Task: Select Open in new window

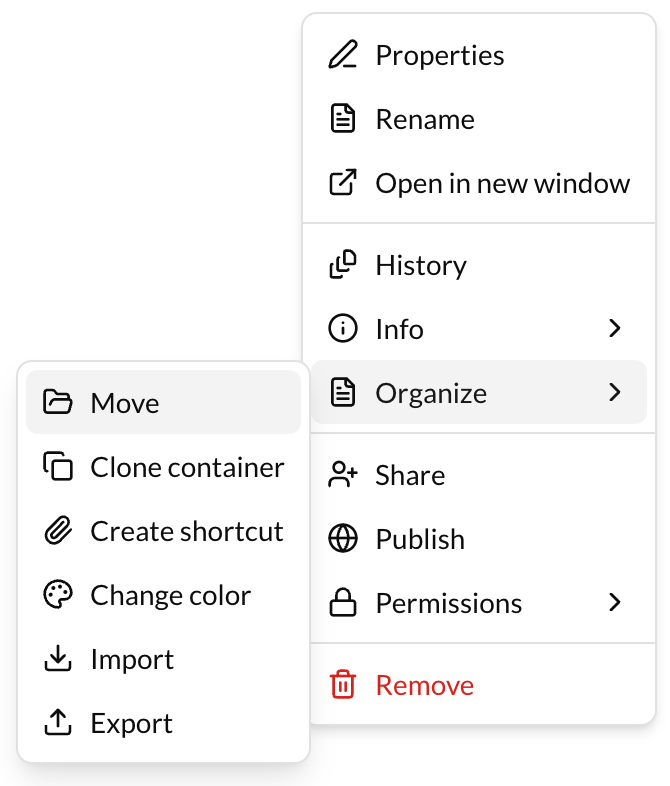Action: pos(479,182)
